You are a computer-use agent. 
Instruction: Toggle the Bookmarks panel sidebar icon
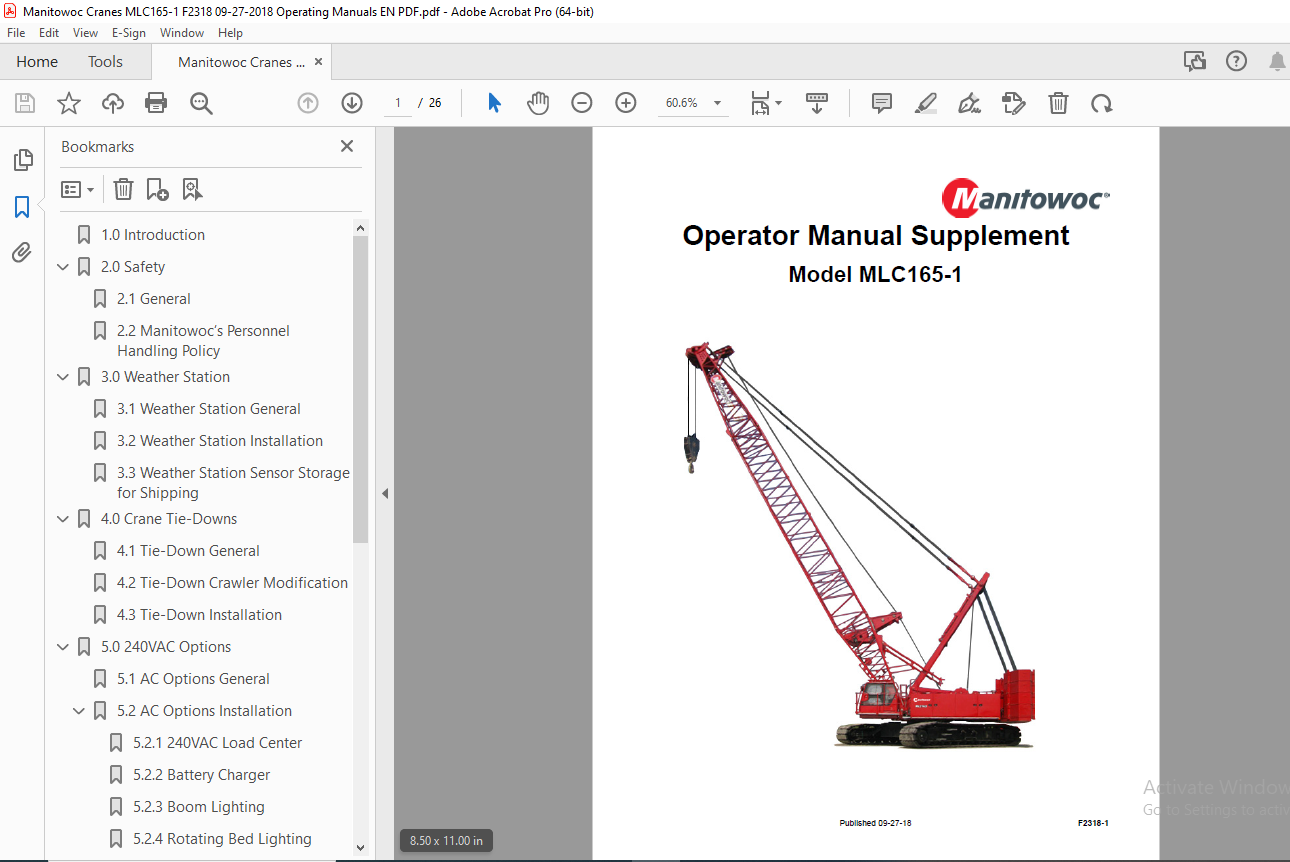(22, 207)
